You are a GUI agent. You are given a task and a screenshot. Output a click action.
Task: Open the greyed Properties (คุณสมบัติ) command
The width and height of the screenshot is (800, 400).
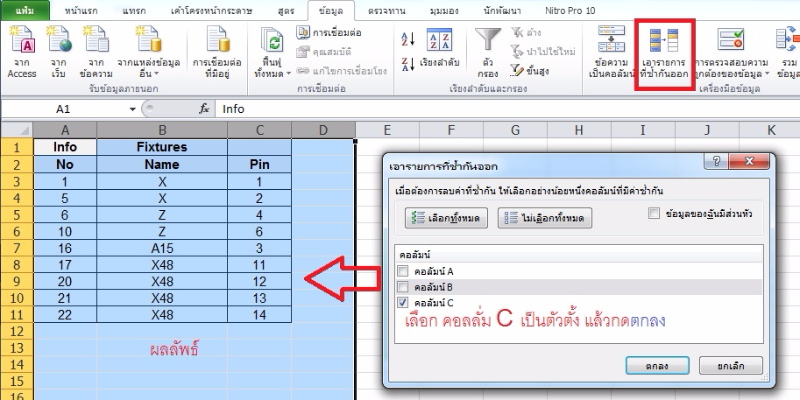click(324, 52)
